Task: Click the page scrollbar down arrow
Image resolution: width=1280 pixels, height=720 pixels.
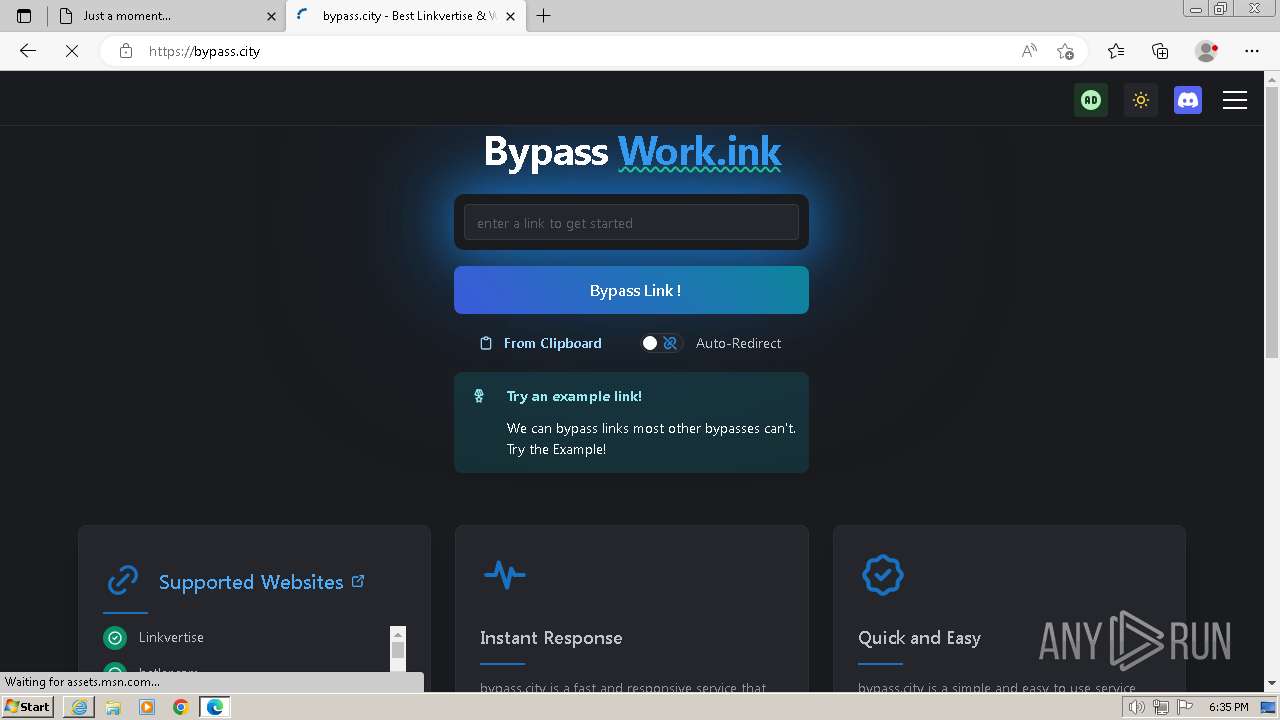Action: (x=1272, y=683)
